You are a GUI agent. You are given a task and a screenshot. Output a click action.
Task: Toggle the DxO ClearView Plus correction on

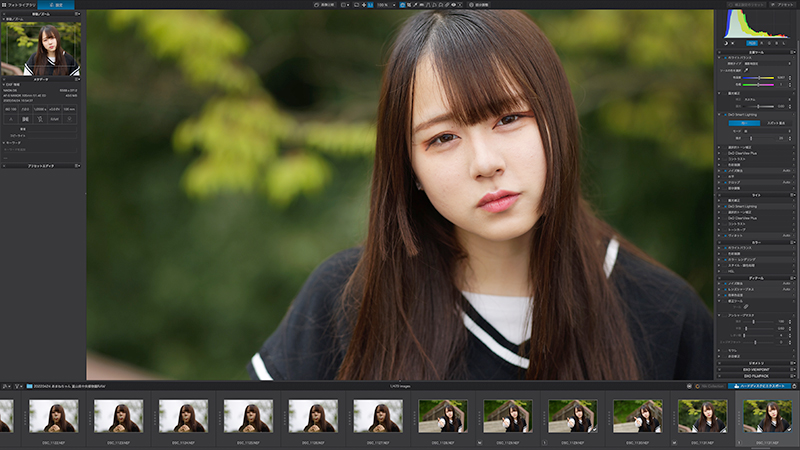click(724, 153)
